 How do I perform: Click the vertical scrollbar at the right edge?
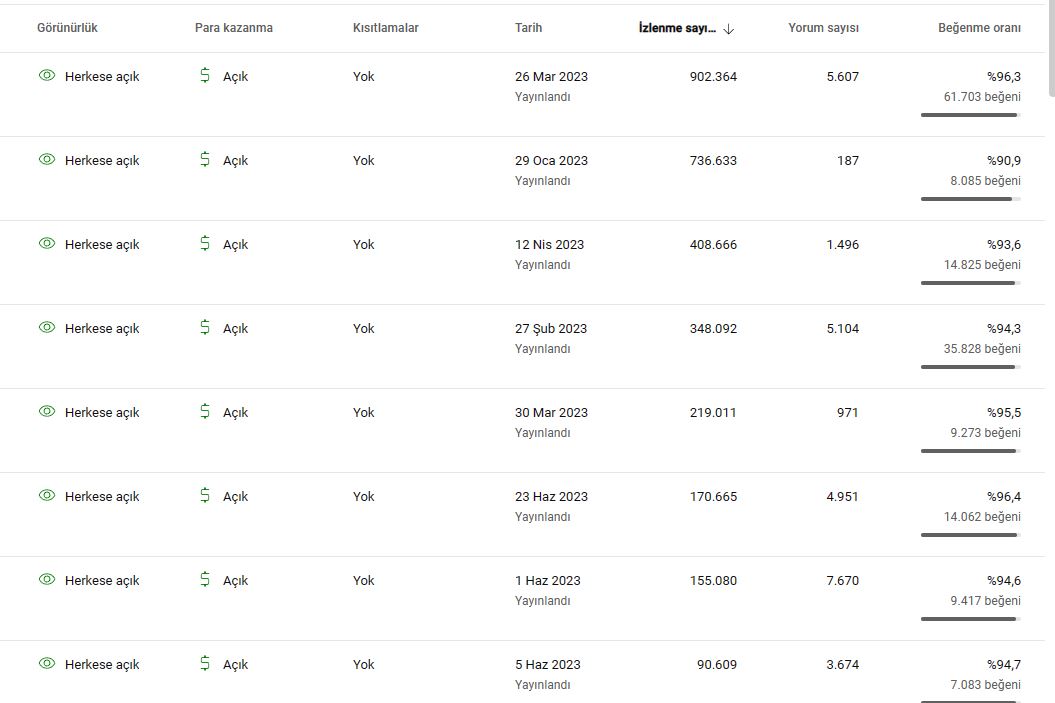(1052, 47)
